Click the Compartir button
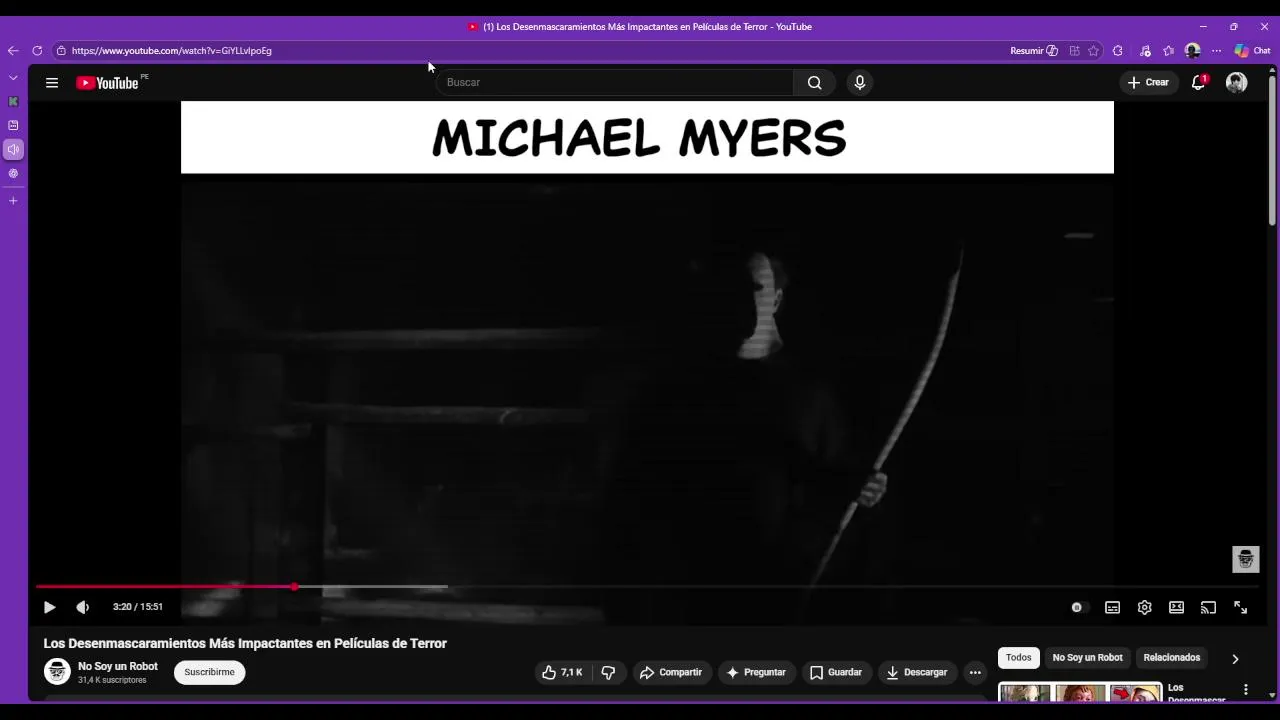The height and width of the screenshot is (720, 1280). pyautogui.click(x=671, y=673)
